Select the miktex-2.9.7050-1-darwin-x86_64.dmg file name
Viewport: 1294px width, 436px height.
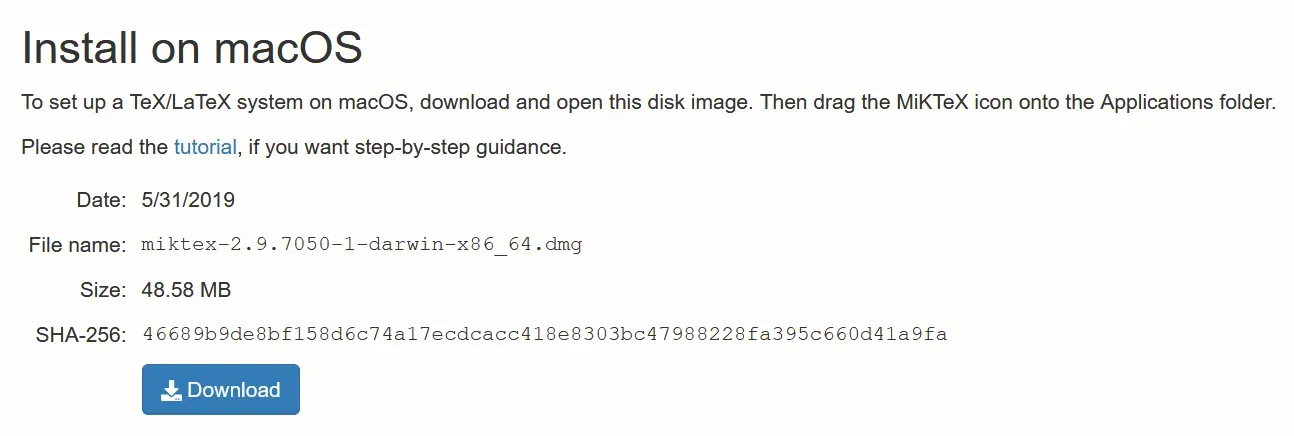[x=362, y=245]
